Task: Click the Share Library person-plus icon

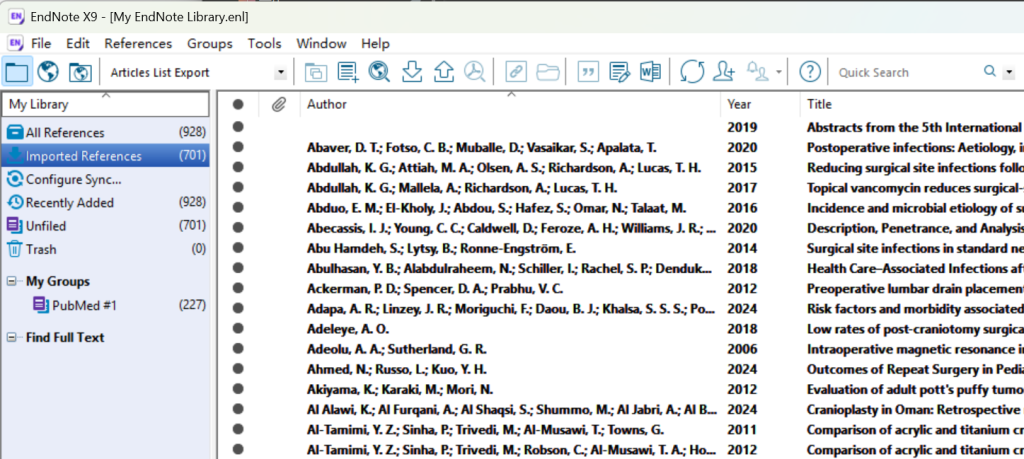Action: tap(723, 72)
